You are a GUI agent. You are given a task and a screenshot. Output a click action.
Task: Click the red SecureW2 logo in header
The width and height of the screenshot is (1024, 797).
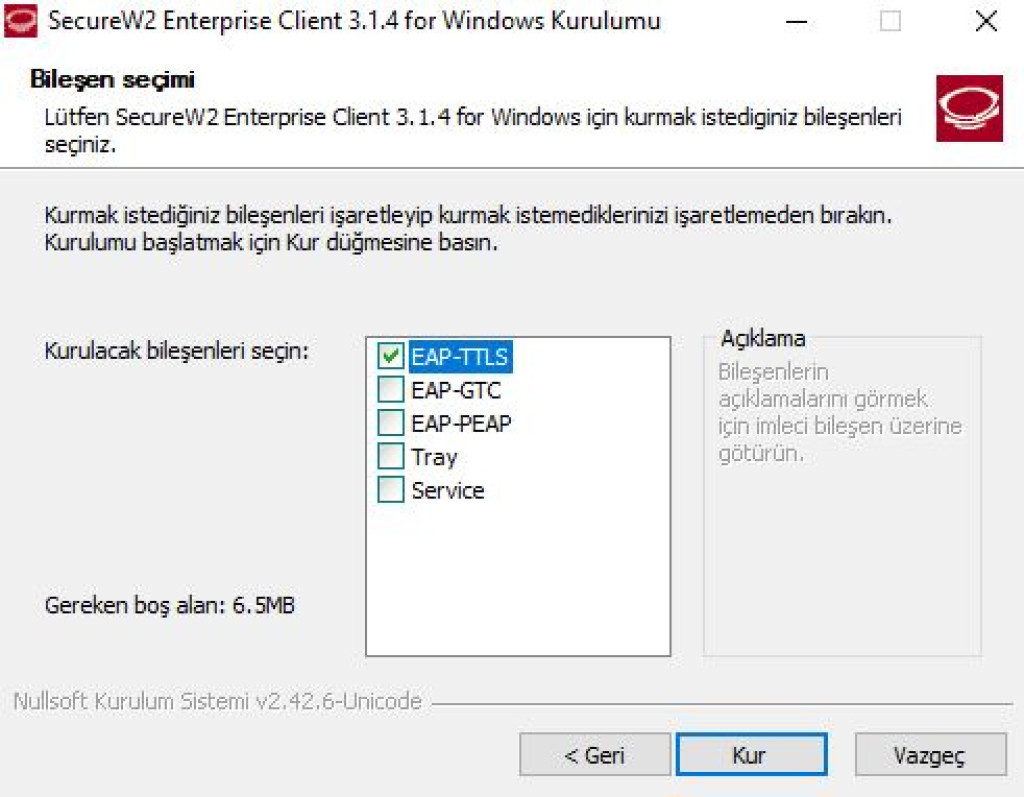click(969, 108)
